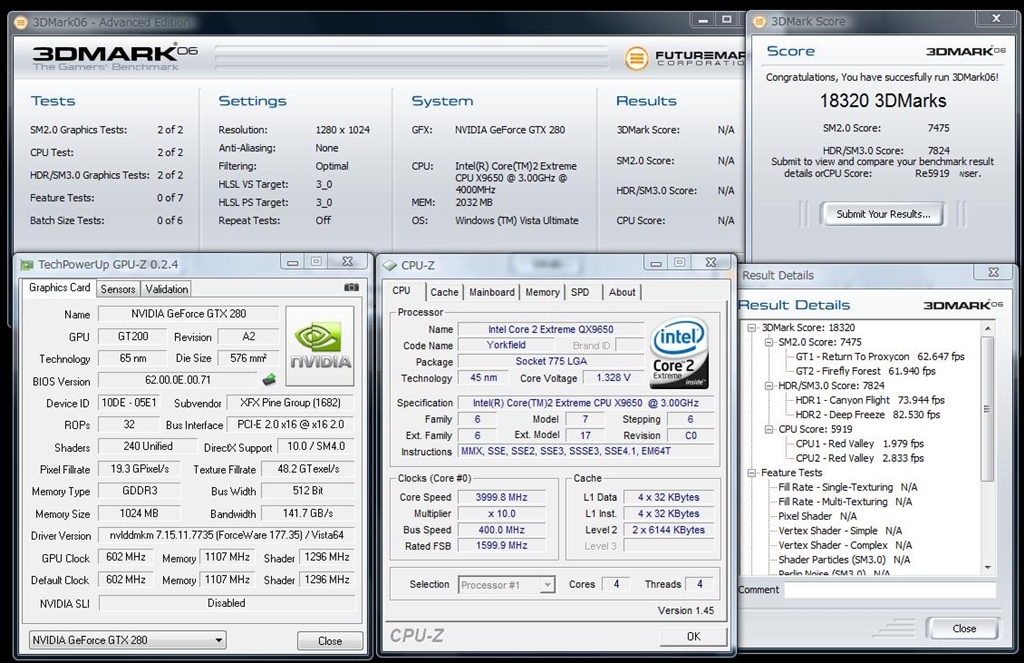This screenshot has width=1024, height=663.
Task: Open the Processor #1 selection dropdown
Action: [506, 585]
